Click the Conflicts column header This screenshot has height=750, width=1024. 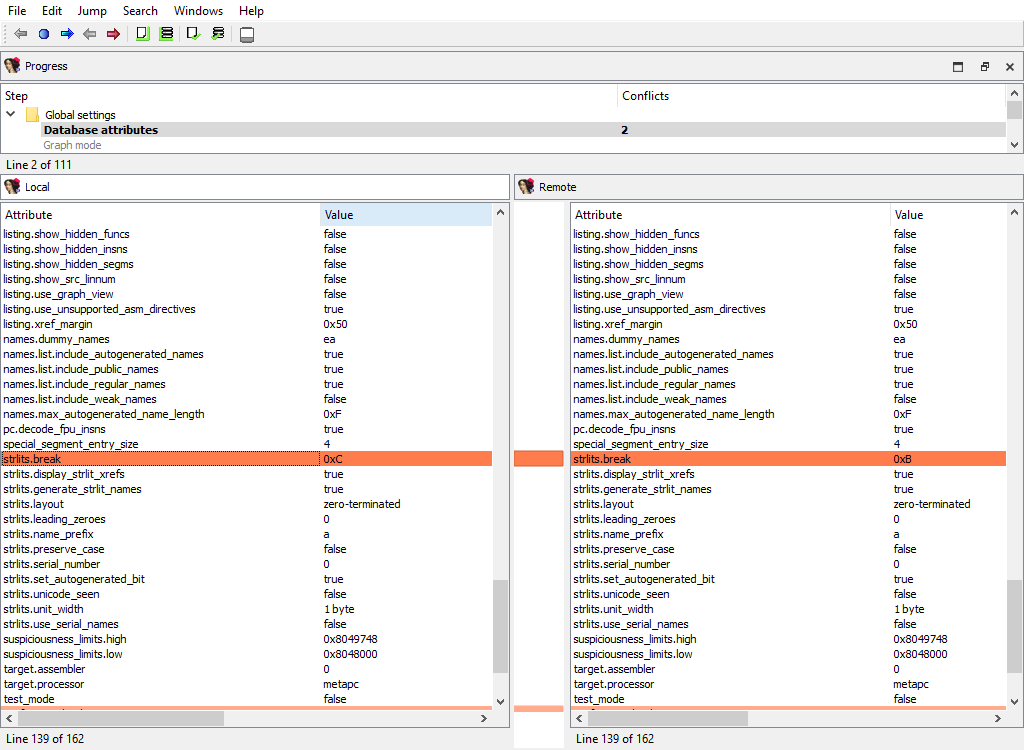[x=645, y=96]
